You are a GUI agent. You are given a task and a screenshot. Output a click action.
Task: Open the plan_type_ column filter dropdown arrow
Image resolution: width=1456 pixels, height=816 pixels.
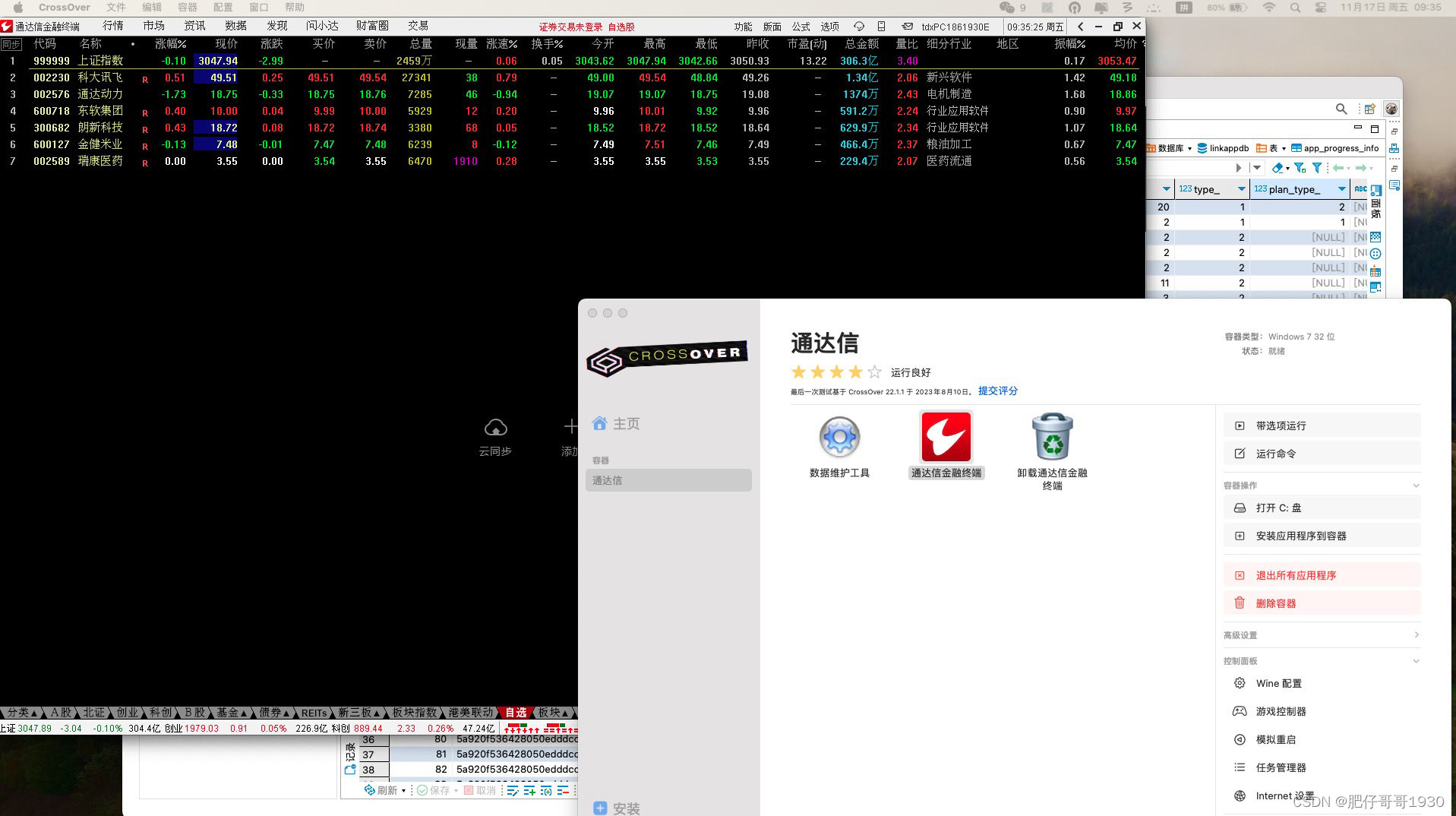(1342, 189)
